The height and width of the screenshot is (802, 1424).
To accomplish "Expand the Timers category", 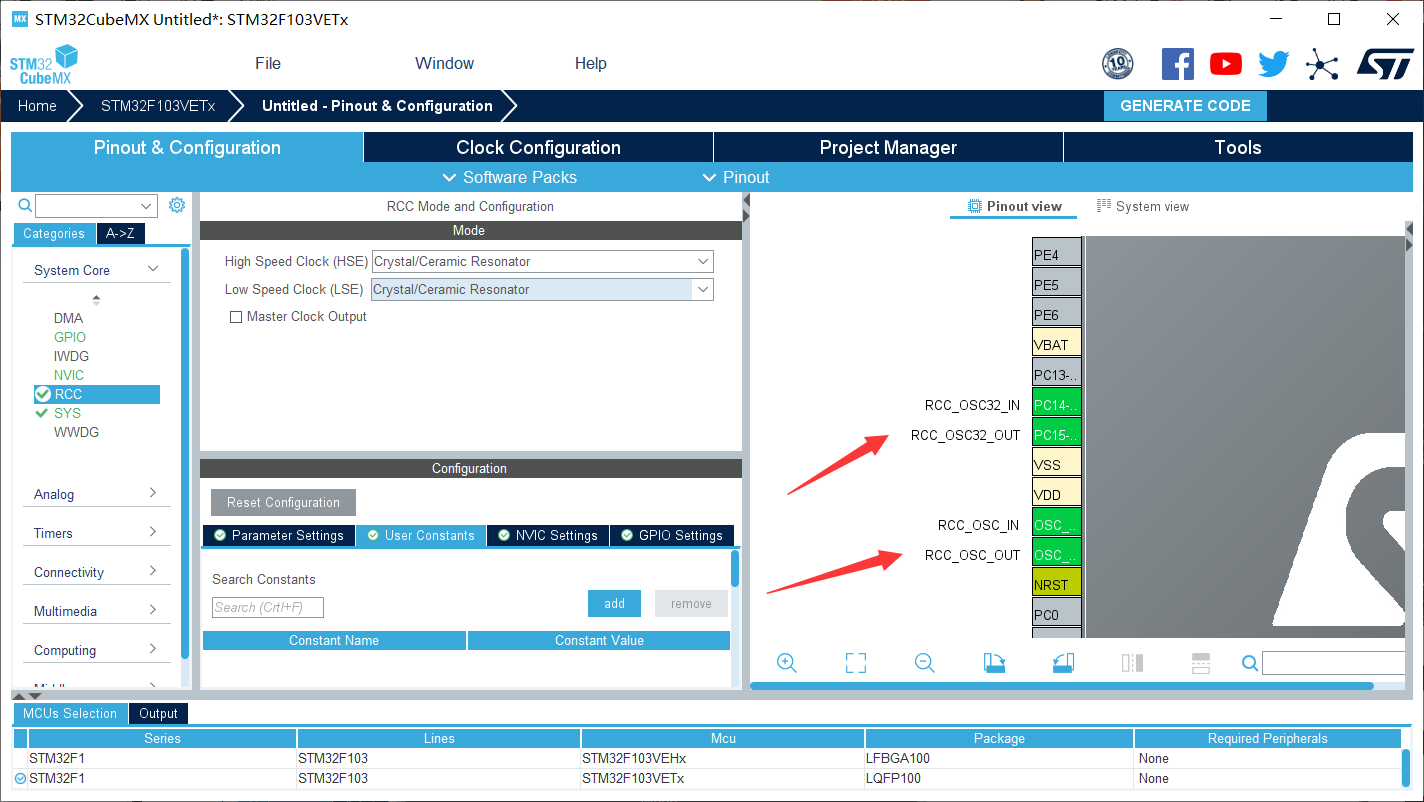I will pyautogui.click(x=153, y=532).
